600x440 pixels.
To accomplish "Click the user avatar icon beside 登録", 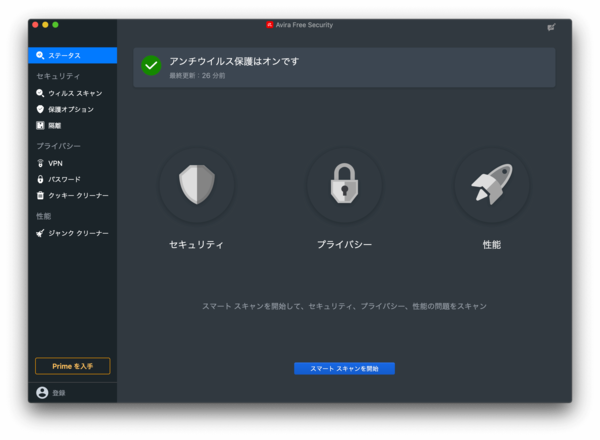I will point(42,393).
